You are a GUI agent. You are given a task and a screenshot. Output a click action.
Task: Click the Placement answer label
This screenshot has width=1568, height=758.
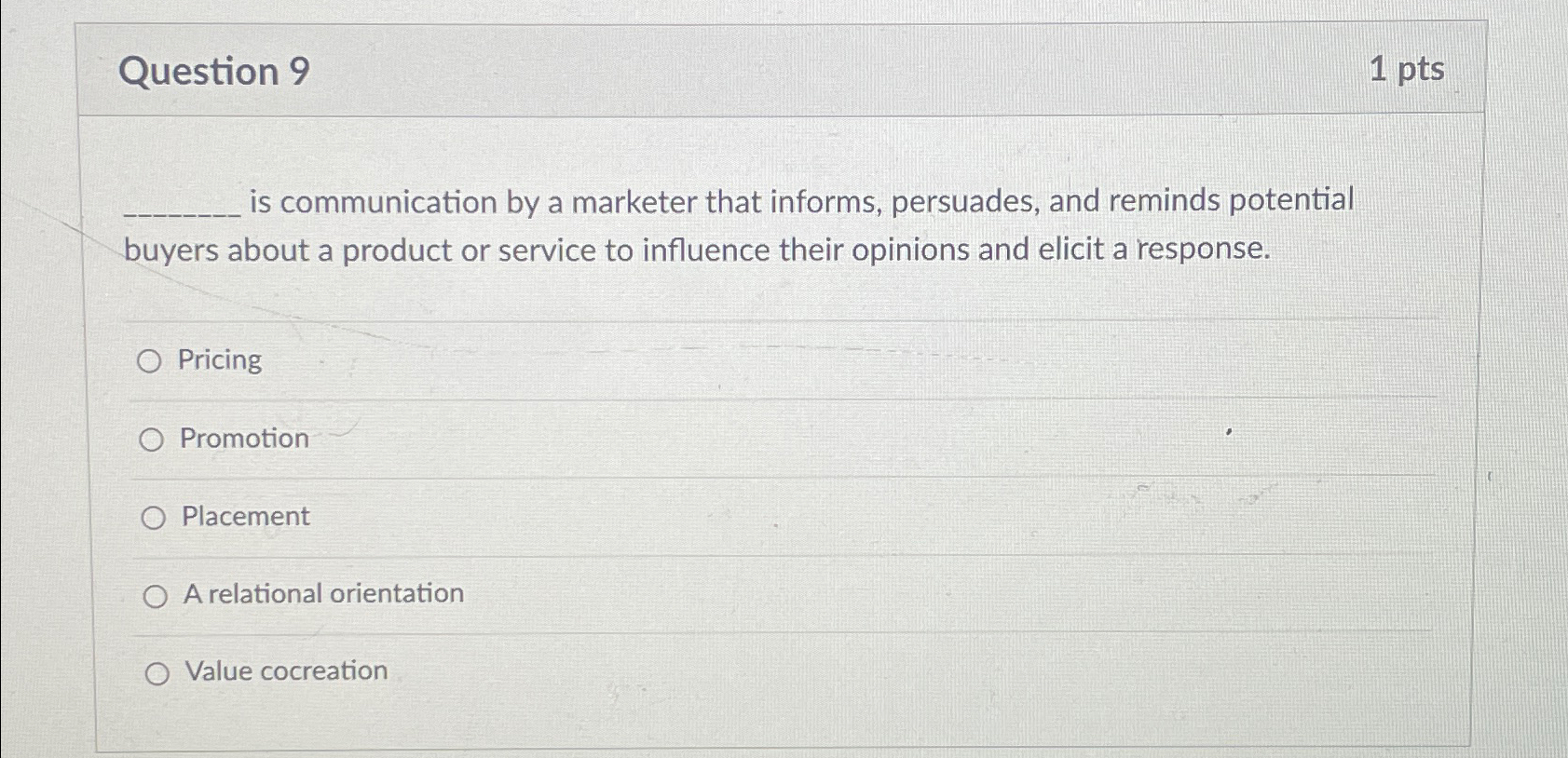[x=245, y=517]
